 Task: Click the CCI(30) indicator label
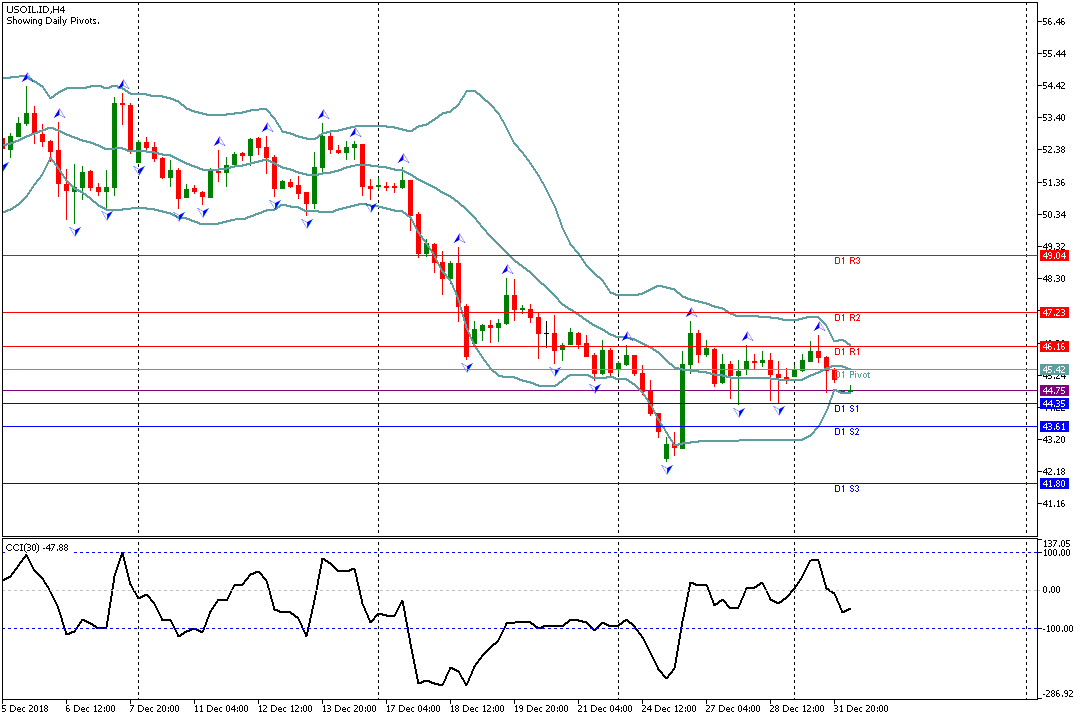[35, 546]
